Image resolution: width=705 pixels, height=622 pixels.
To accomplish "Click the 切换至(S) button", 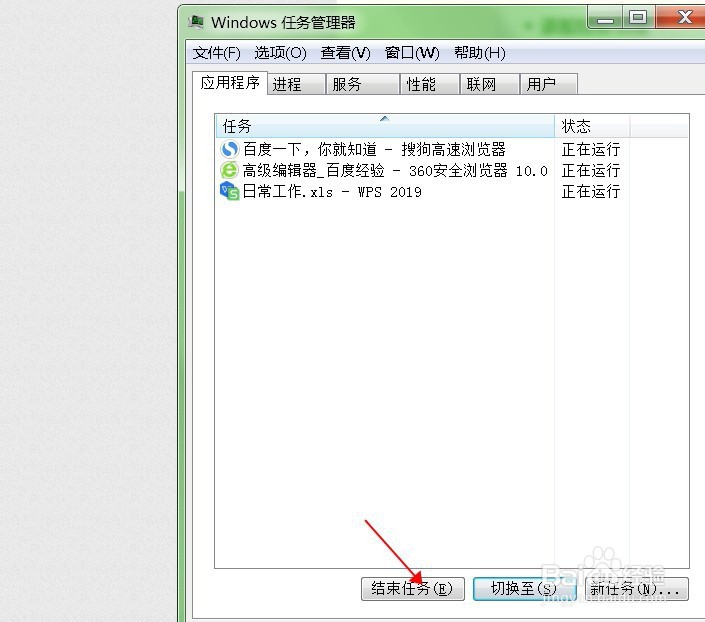I will coord(524,589).
